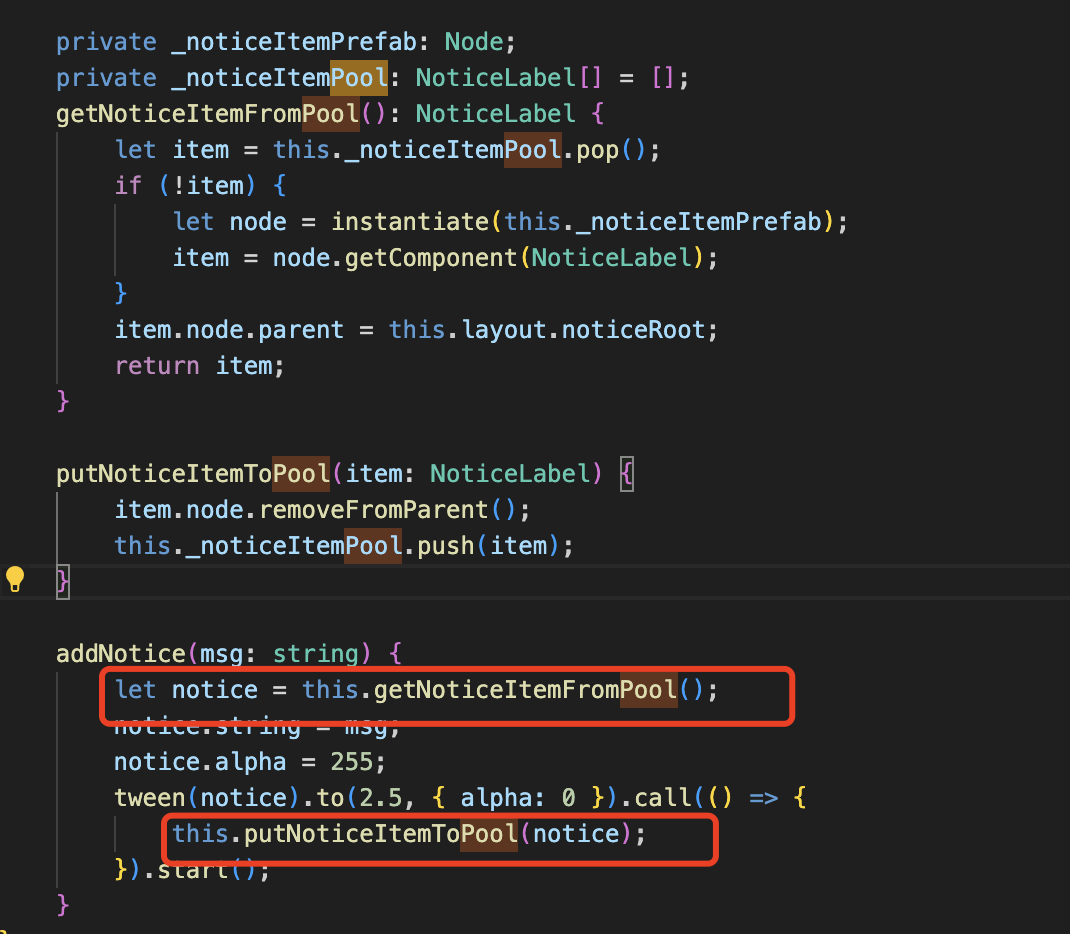Click 'notice' variable in let notice line
This screenshot has height=934, width=1070.
[215, 690]
